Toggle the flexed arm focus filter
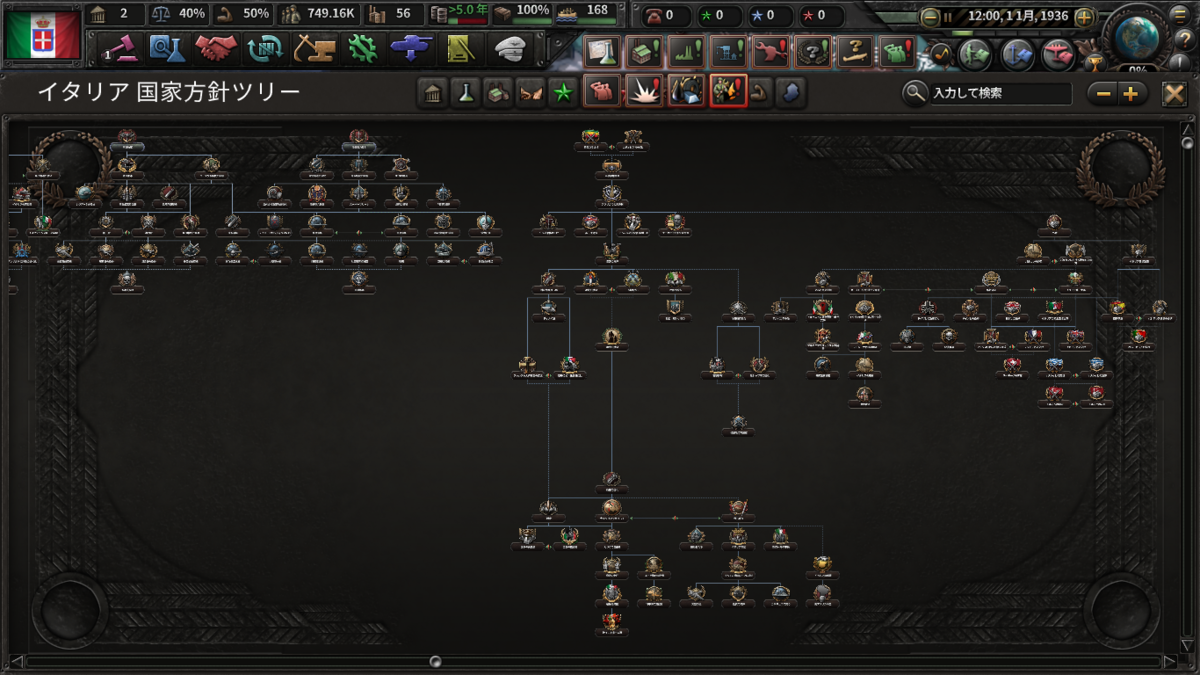This screenshot has width=1200, height=675. 759,93
